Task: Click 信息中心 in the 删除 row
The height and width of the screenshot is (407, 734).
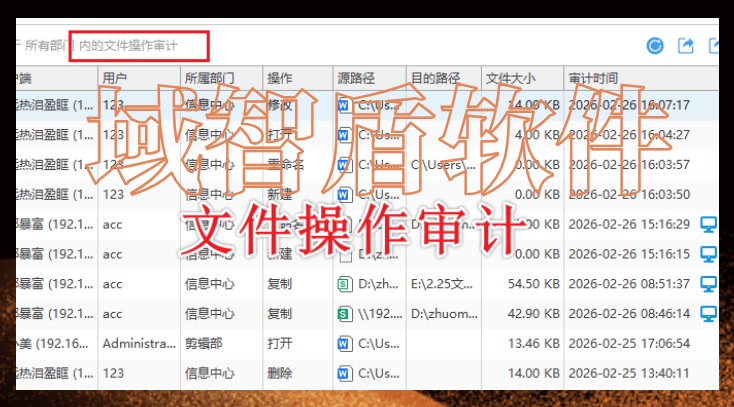Action: click(210, 373)
